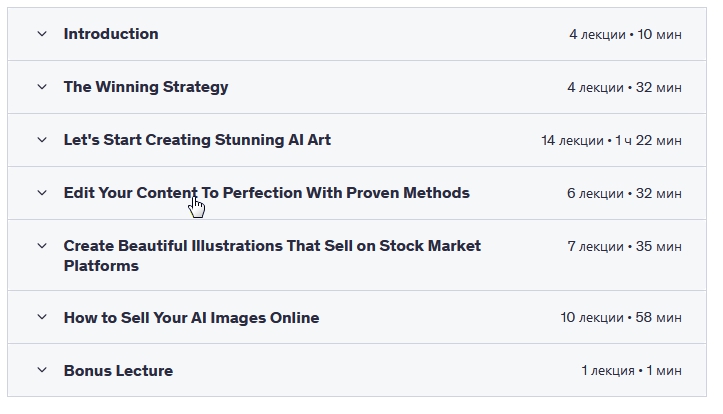This screenshot has height=414, width=723.
Task: Click chevron beside Create Beautiful Illustrations section
Action: click(42, 246)
